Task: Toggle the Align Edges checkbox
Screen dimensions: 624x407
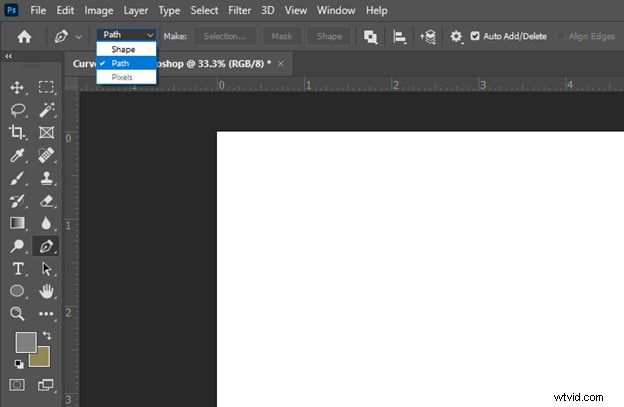Action: (x=560, y=36)
